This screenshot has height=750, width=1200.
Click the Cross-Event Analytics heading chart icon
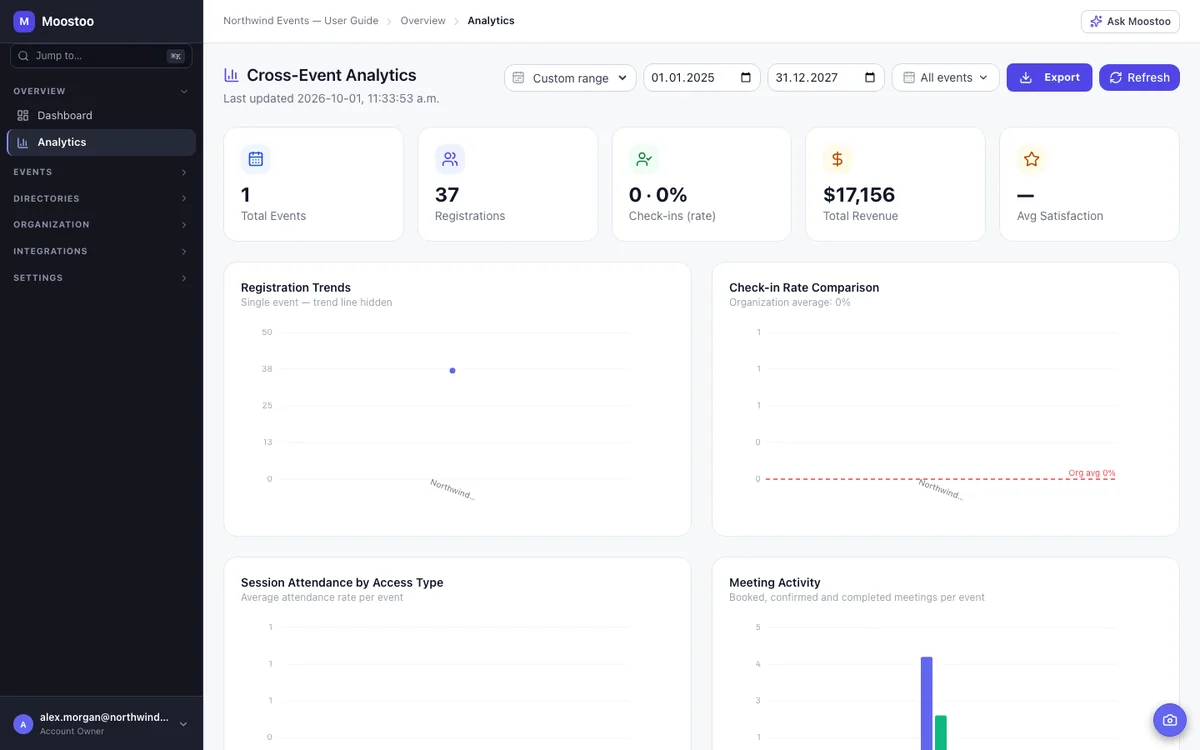coord(231,75)
